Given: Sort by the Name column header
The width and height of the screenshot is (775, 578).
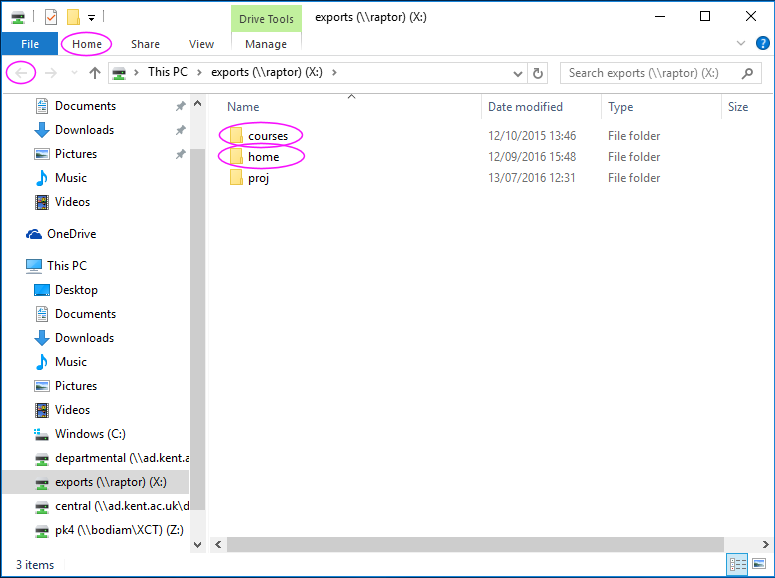Looking at the screenshot, I should 243,107.
